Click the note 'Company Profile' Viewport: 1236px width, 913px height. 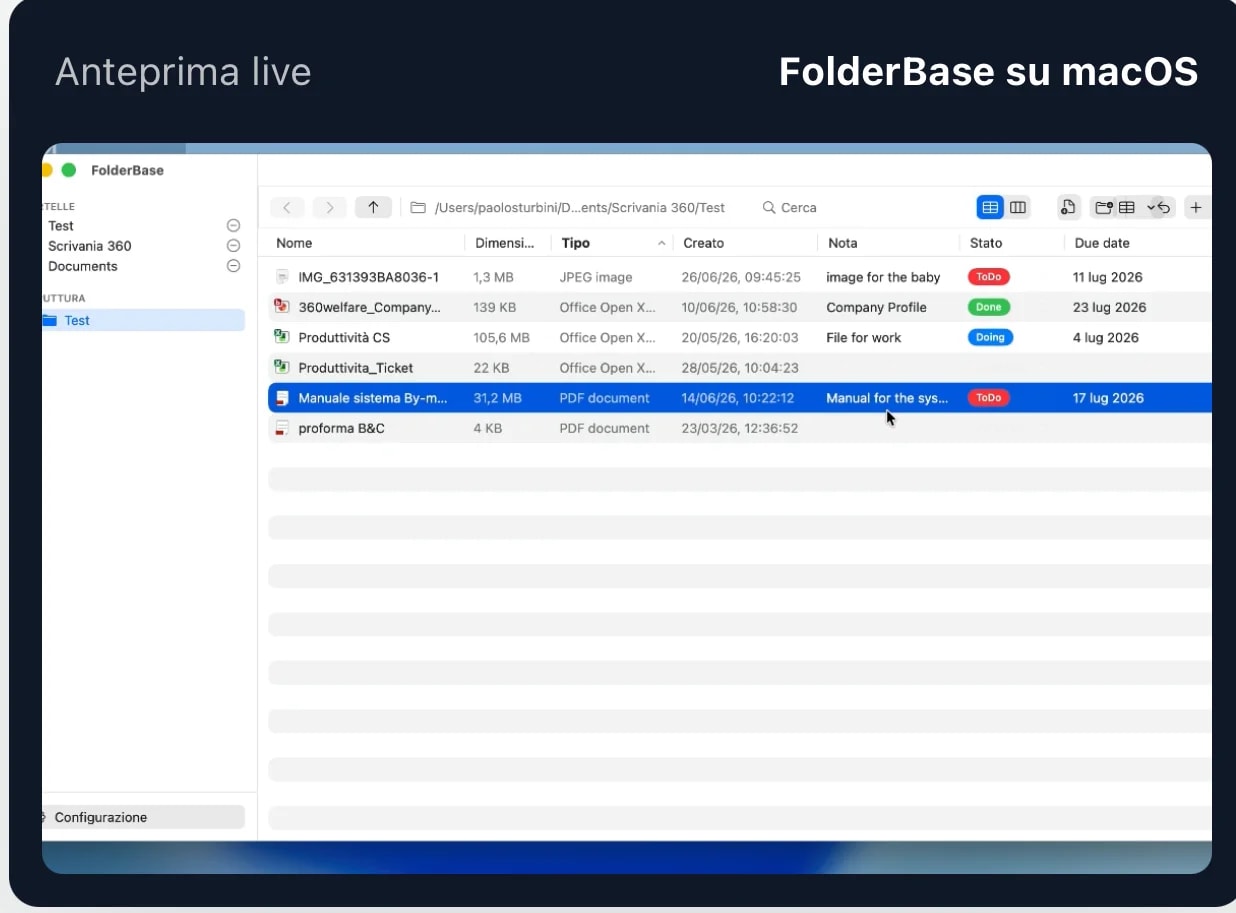pos(876,307)
